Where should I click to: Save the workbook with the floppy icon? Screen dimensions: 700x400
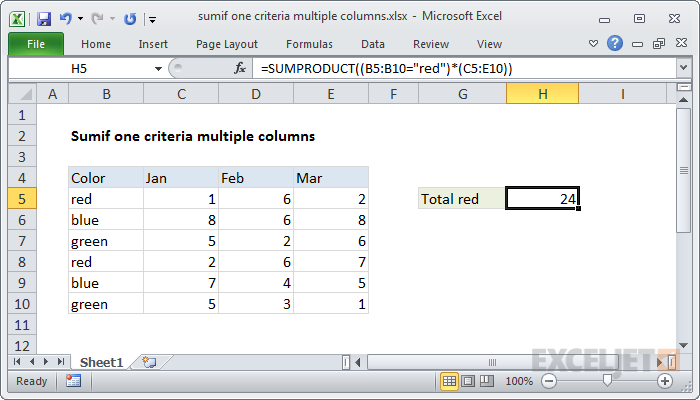coord(44,19)
